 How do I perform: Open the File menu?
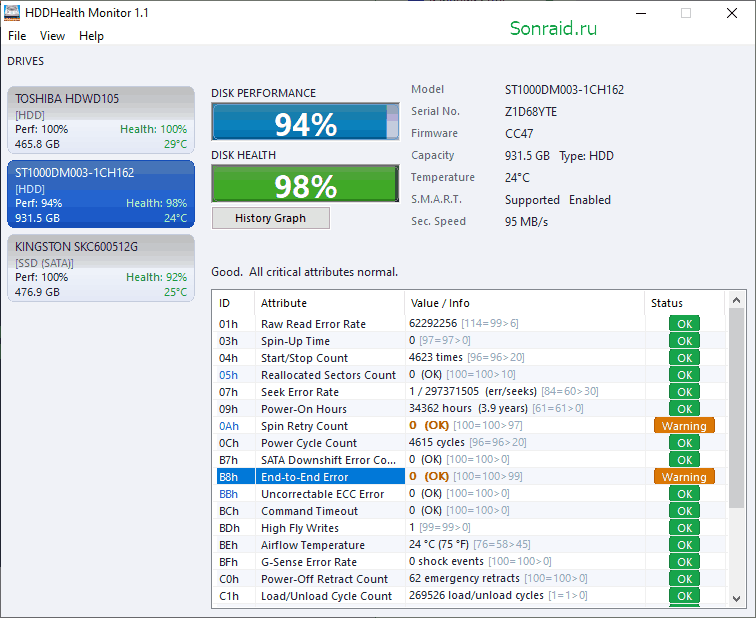click(17, 36)
